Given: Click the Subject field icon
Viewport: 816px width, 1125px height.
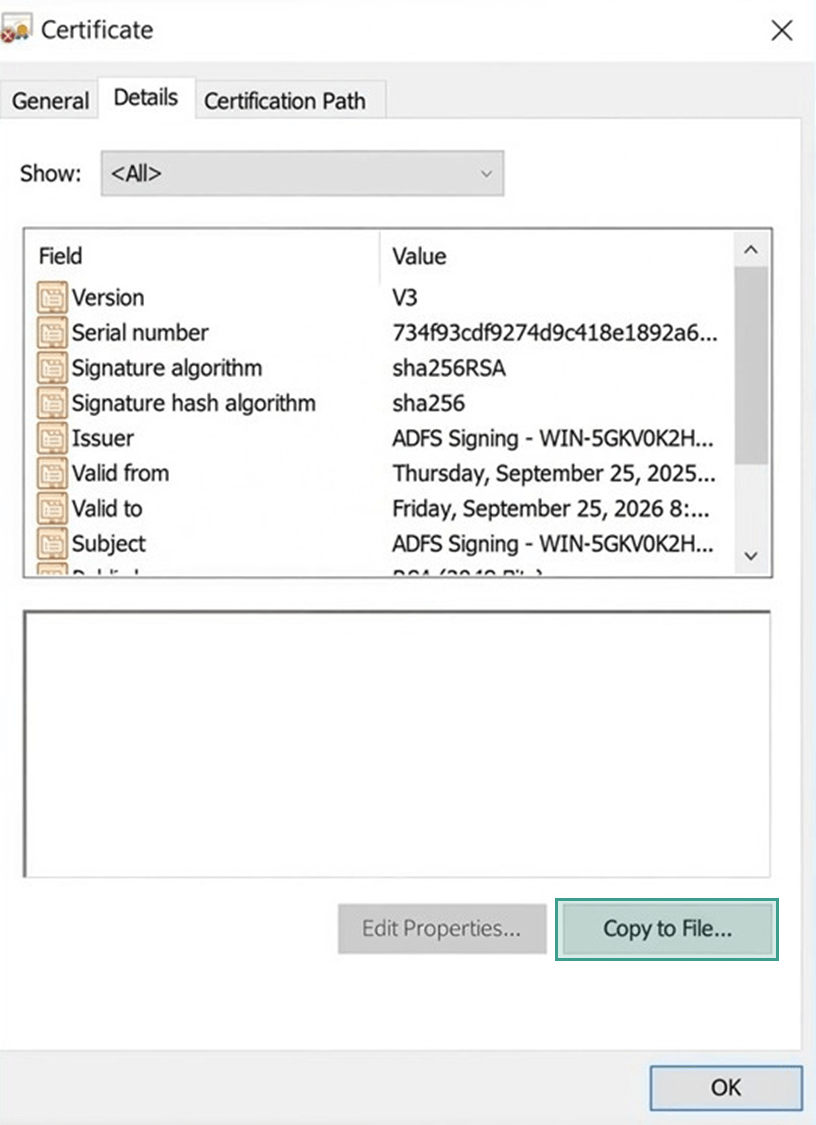Looking at the screenshot, I should (51, 543).
